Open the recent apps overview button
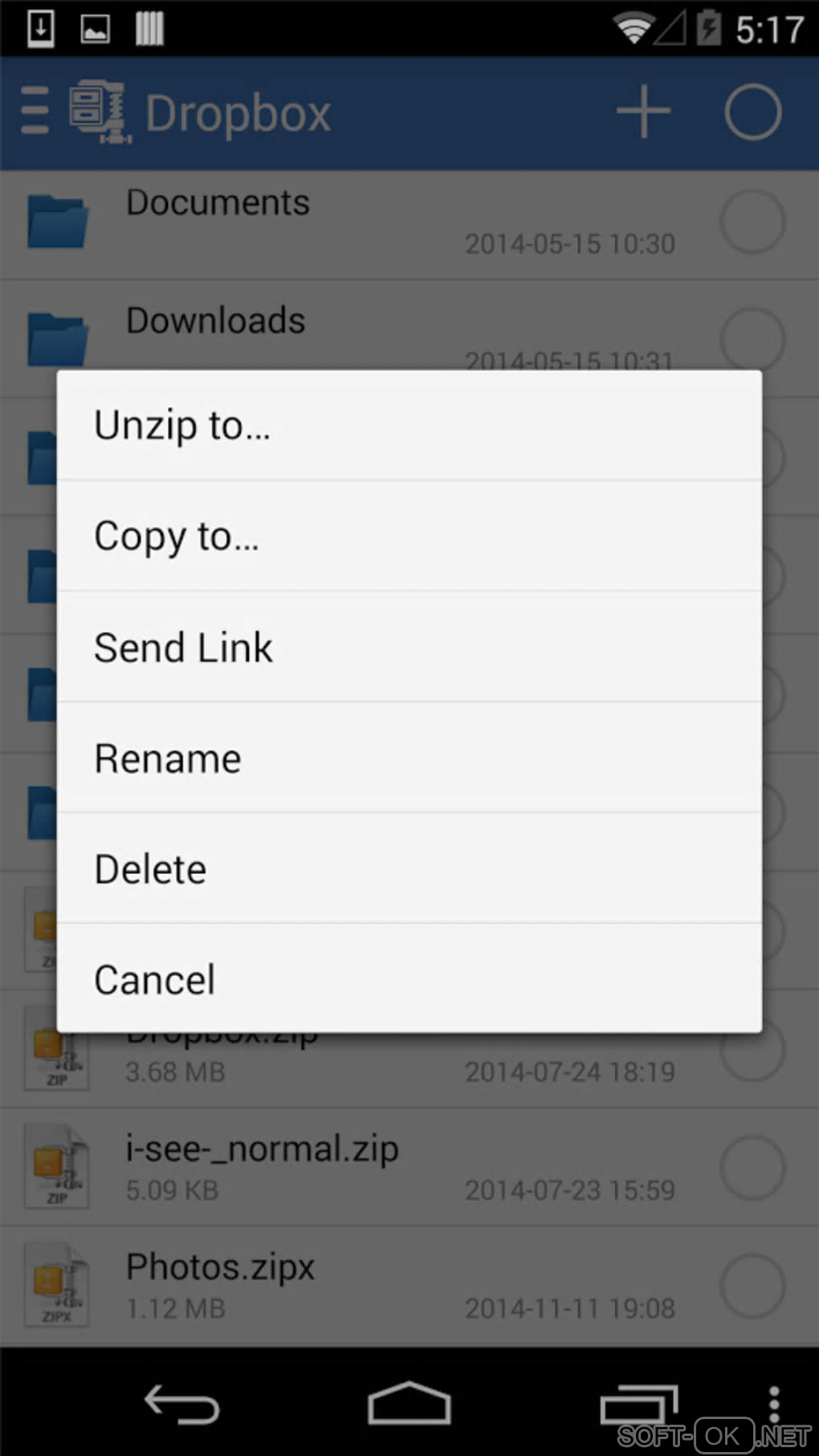This screenshot has width=819, height=1456. (638, 1405)
